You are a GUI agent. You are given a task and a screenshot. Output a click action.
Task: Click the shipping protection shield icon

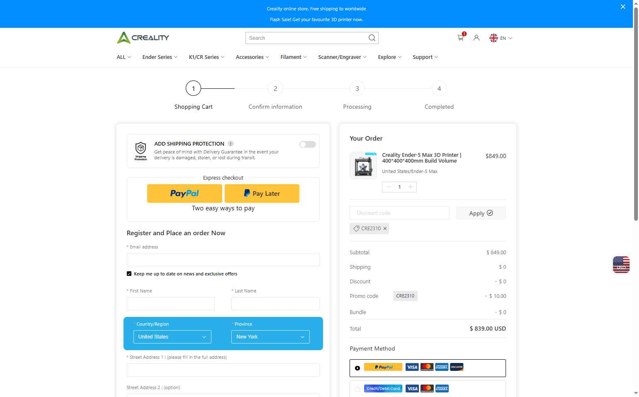coord(141,151)
